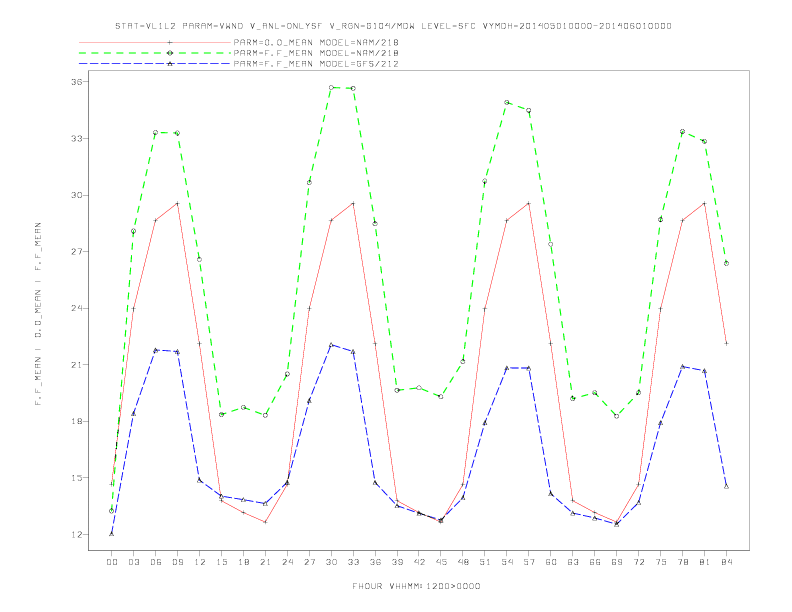Screen dimensions: 792x612
Task: Click the vertical y-axis label F.F_MEAN | O.O_MEAN
Action: point(38,314)
